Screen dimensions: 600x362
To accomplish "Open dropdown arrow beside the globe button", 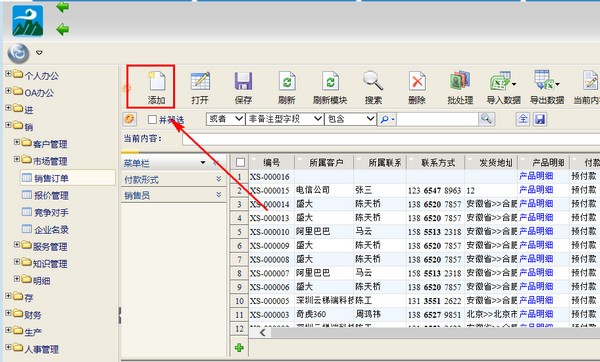I will click(39, 52).
